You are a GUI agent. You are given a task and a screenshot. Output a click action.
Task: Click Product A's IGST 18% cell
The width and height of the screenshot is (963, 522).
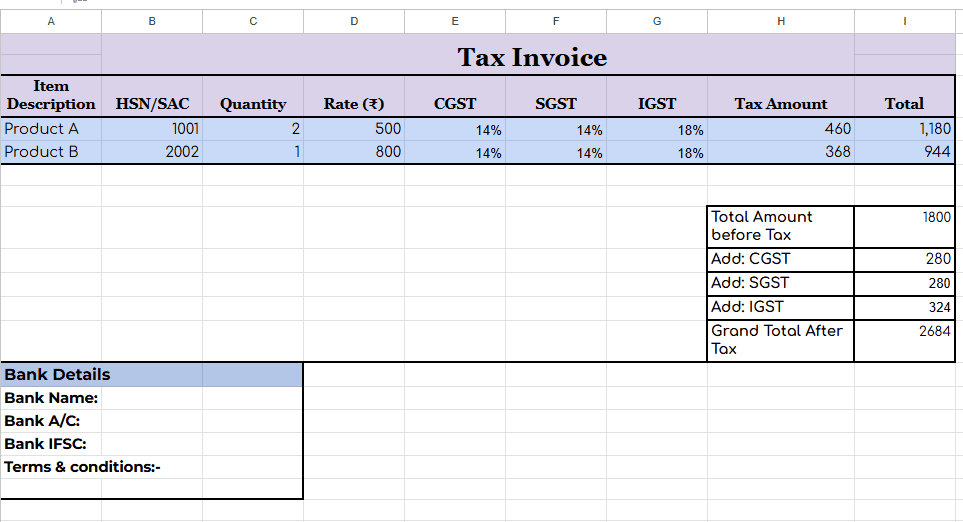[656, 129]
